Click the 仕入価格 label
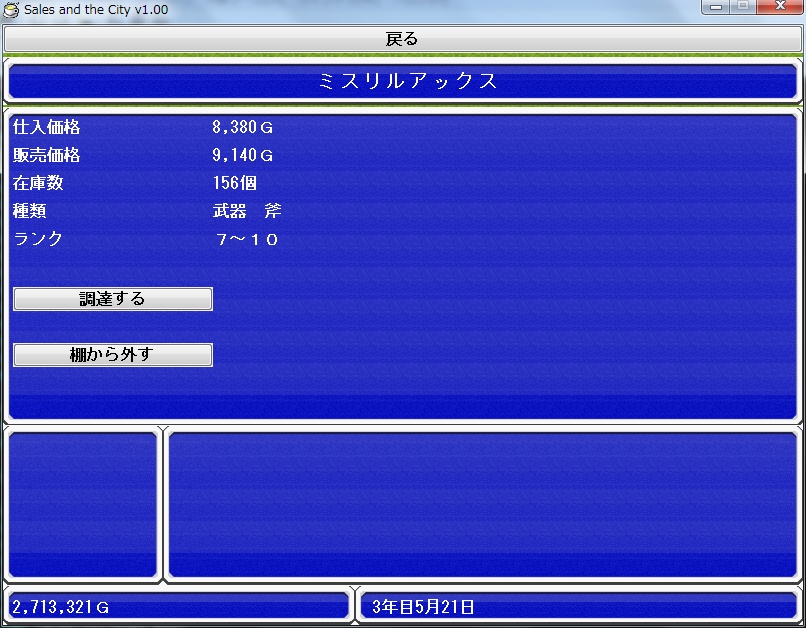The width and height of the screenshot is (806, 628). tap(46, 127)
